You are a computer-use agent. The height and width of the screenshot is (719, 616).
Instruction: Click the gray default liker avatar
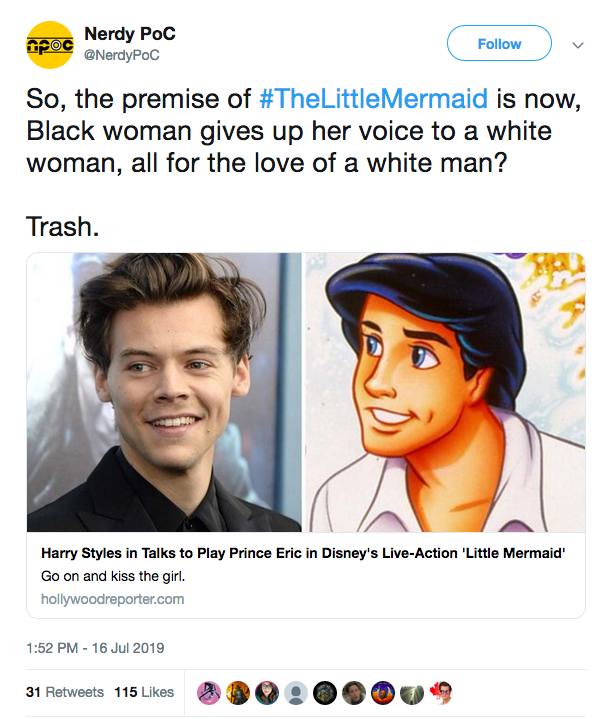coord(296,692)
